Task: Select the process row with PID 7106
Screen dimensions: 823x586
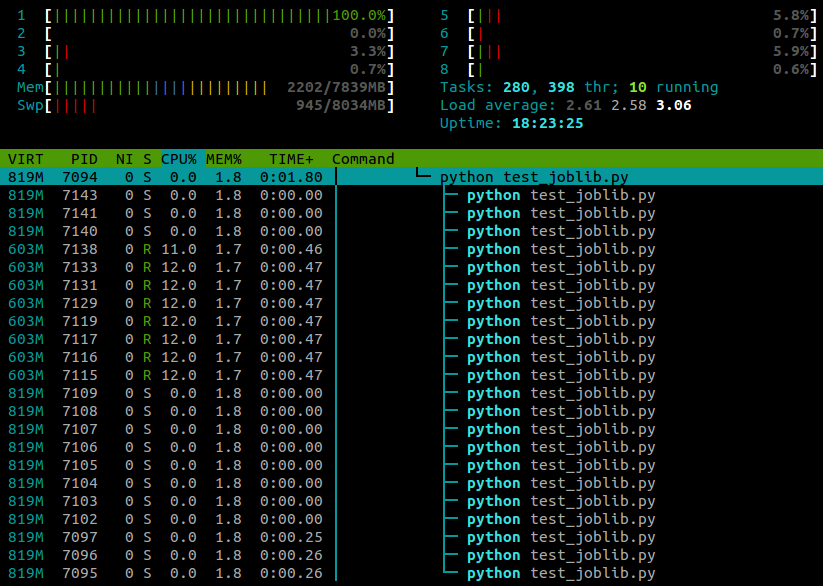Action: [x=412, y=447]
